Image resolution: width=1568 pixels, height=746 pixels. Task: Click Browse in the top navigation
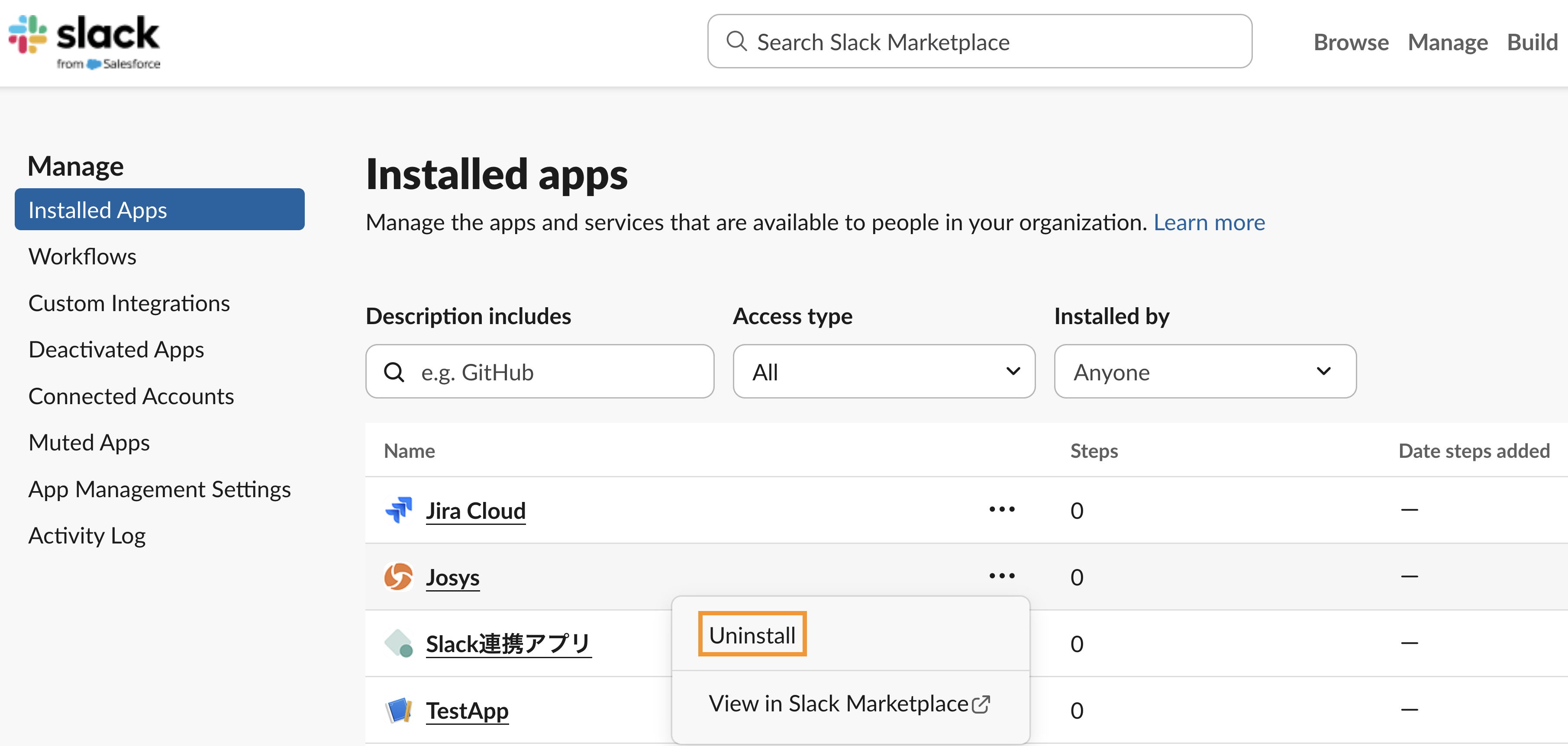point(1351,42)
